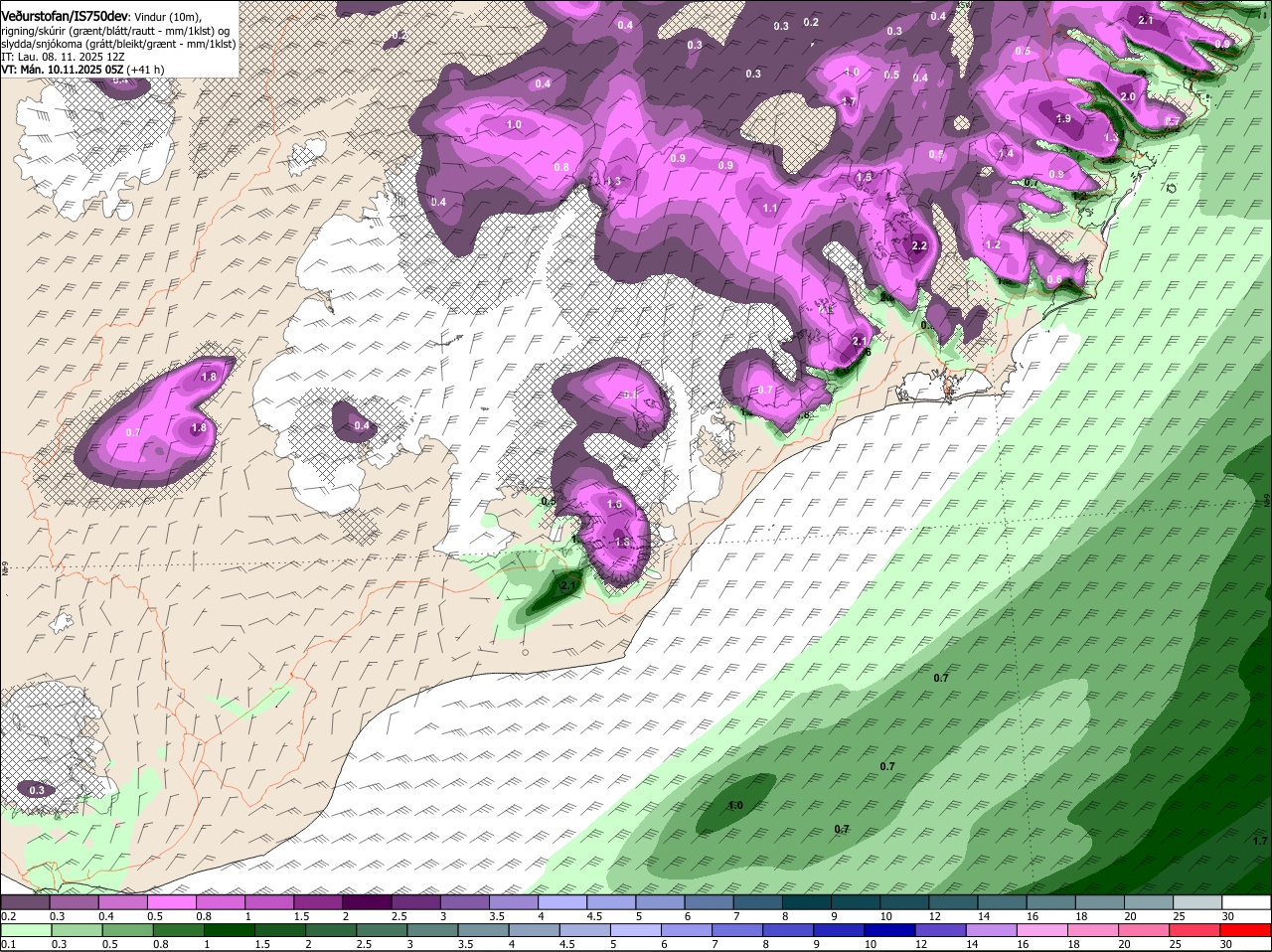Click the bright pink 0.5 swatch in the upper legend row
This screenshot has height=952, width=1272.
tap(172, 902)
